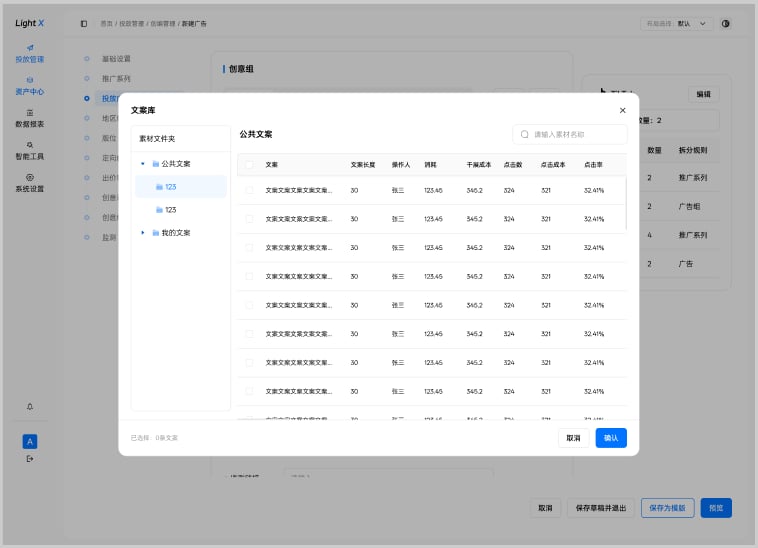Click the Light X logo
Viewport: 758px width, 548px height.
point(29,23)
